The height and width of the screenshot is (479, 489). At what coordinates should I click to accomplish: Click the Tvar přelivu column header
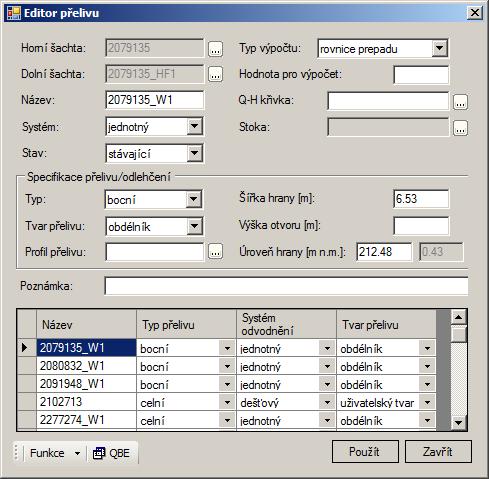coord(386,324)
